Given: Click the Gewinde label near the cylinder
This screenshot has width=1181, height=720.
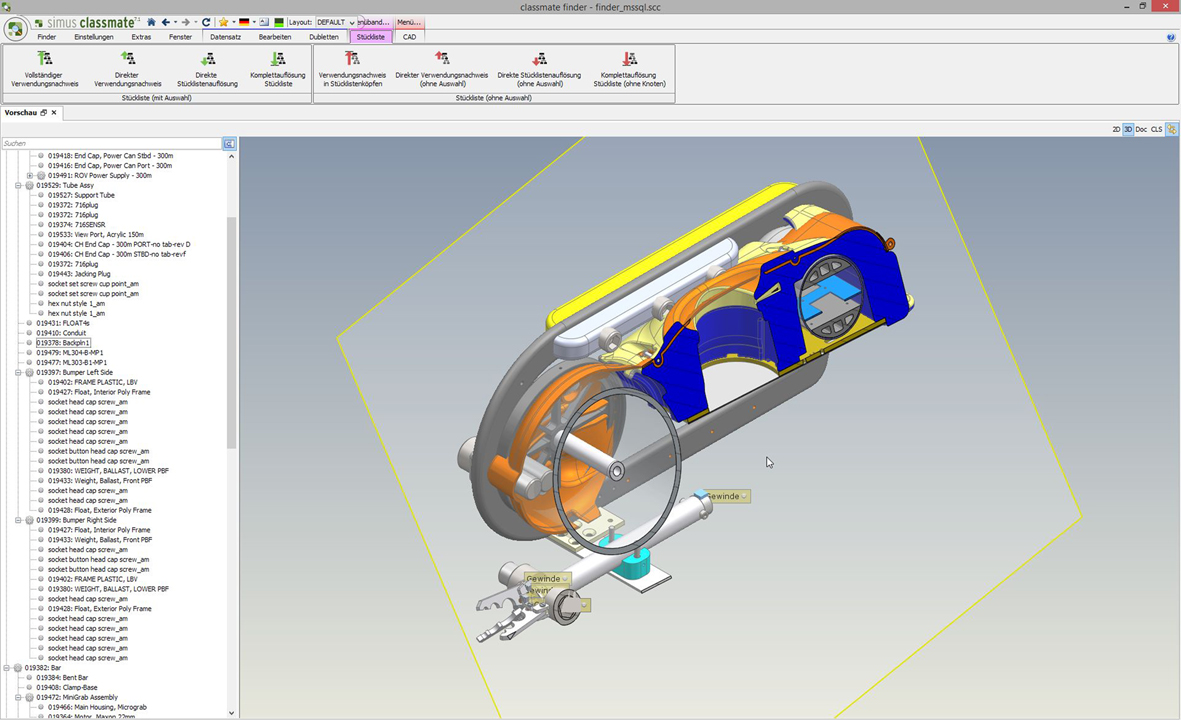Looking at the screenshot, I should coord(724,496).
